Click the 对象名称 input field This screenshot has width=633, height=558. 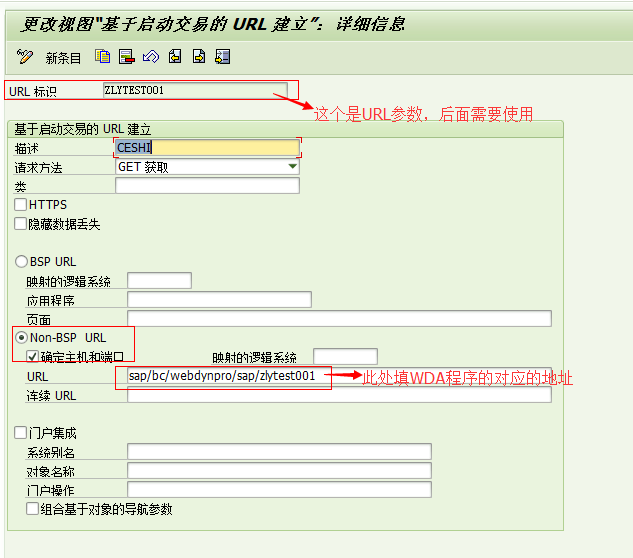pos(279,470)
